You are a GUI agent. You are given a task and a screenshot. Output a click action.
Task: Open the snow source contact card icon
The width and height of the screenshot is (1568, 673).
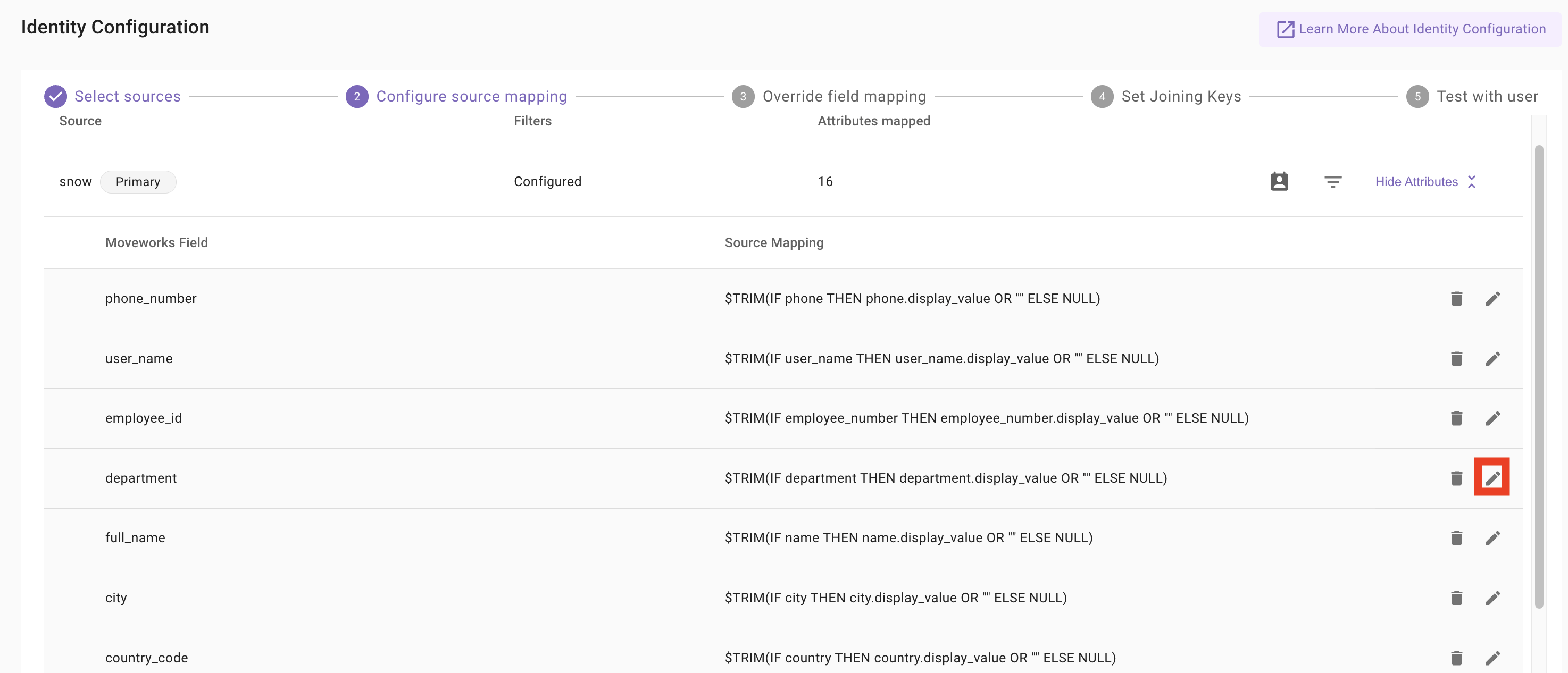pyautogui.click(x=1280, y=181)
